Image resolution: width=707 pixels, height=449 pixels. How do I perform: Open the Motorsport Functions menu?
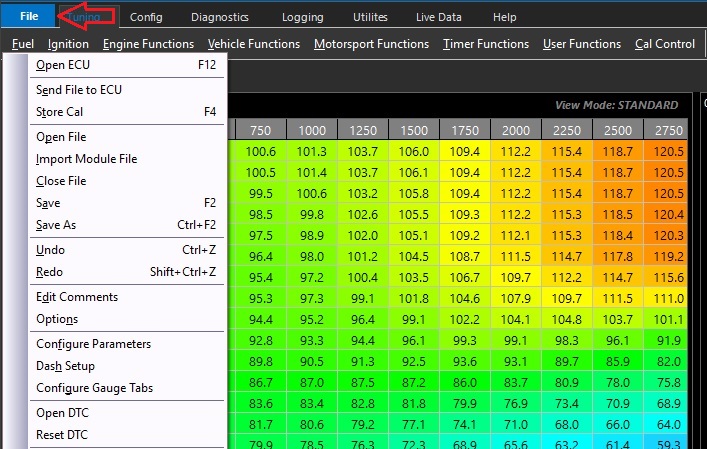pyautogui.click(x=371, y=44)
